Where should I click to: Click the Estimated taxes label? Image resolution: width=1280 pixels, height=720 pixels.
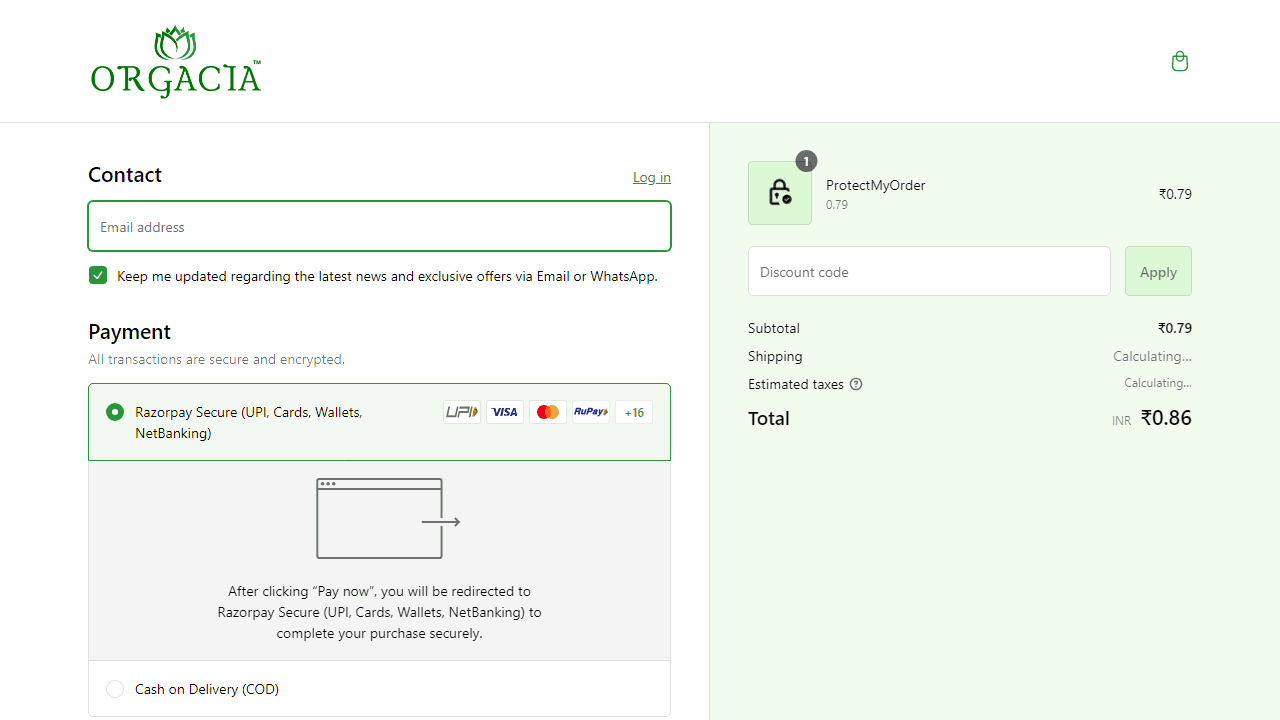(796, 384)
